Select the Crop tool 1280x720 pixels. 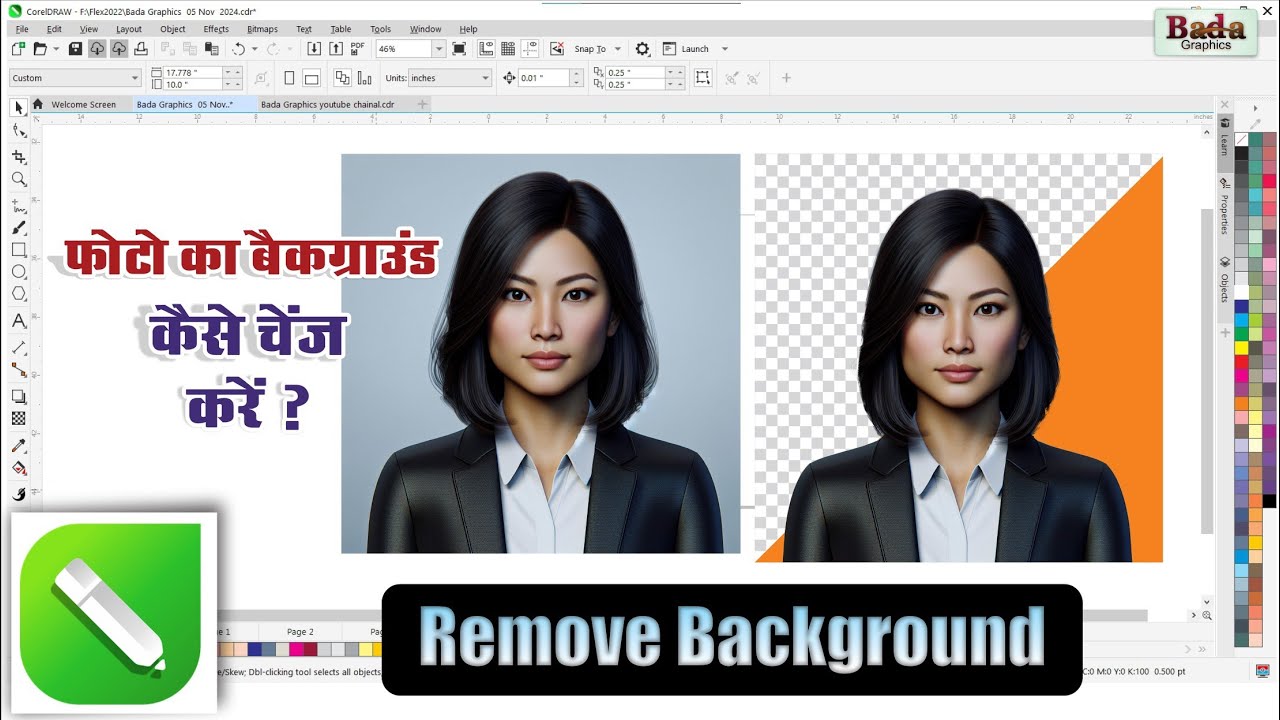(x=19, y=157)
